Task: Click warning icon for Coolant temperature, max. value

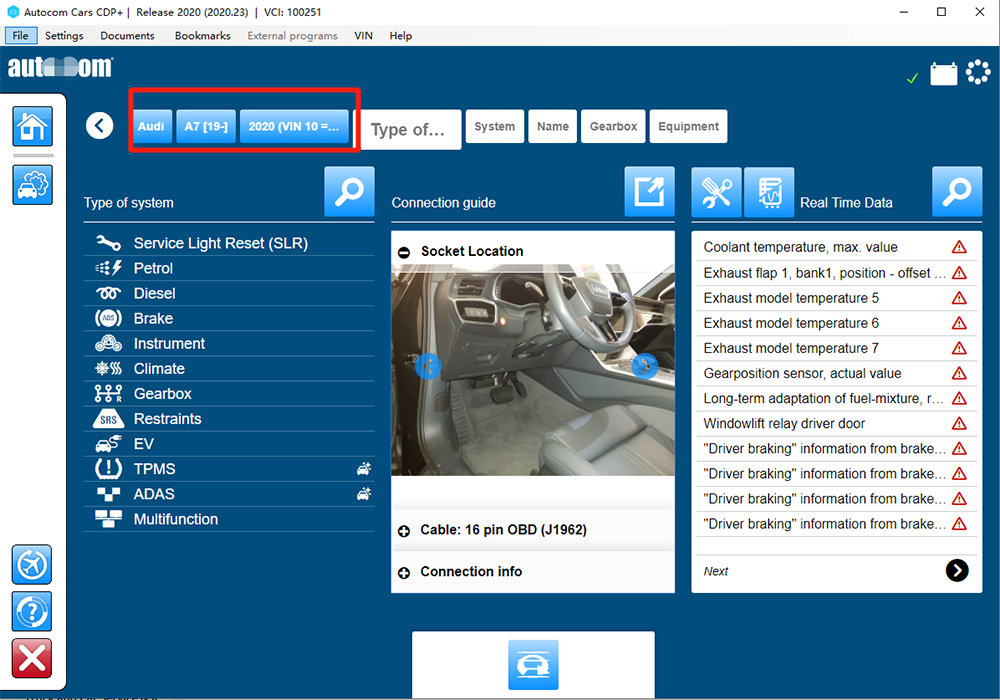Action: coord(959,247)
